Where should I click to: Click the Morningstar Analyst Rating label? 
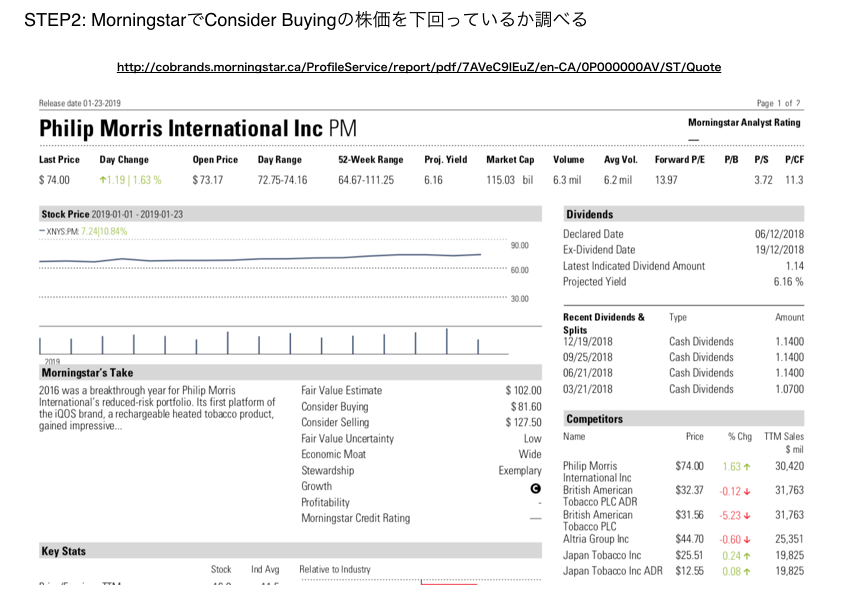(744, 123)
